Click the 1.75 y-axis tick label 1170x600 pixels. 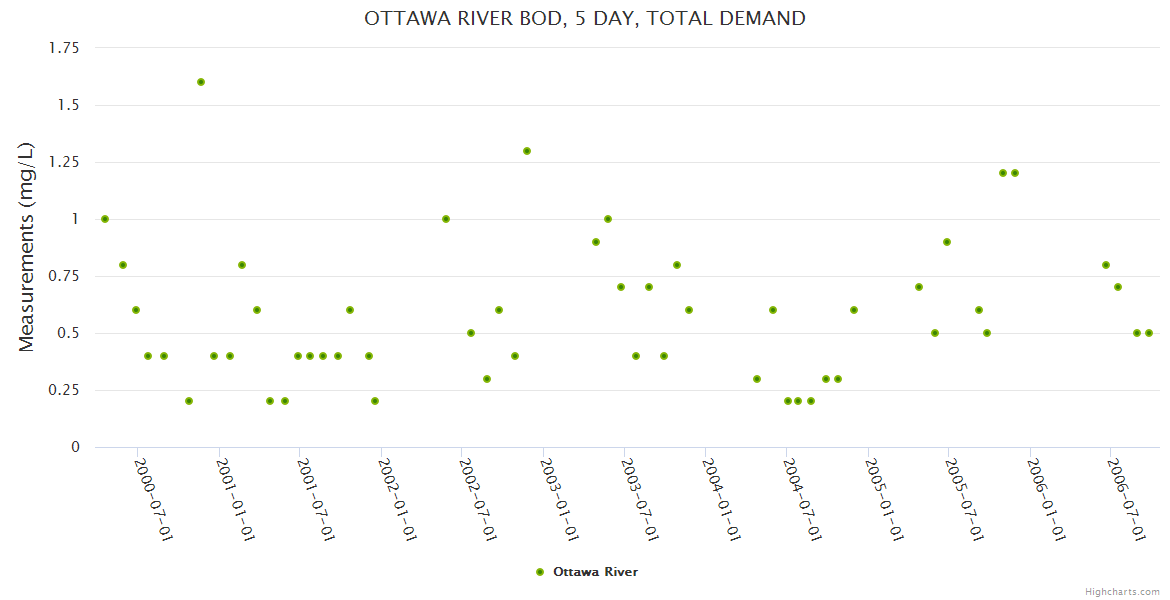click(x=63, y=47)
